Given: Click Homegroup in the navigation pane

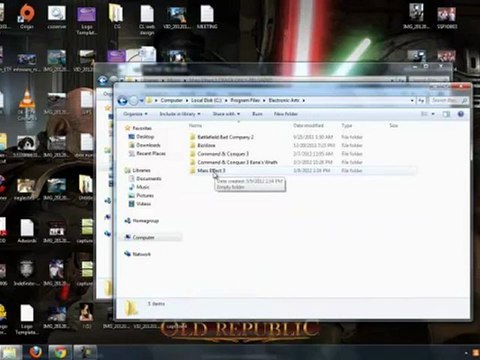Looking at the screenshot, I should click(x=145, y=221).
